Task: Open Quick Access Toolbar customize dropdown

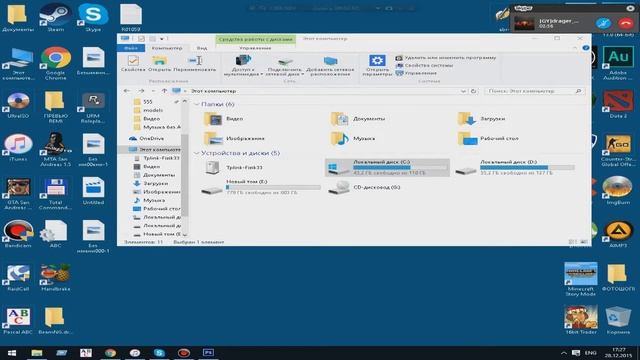Action: 162,39
